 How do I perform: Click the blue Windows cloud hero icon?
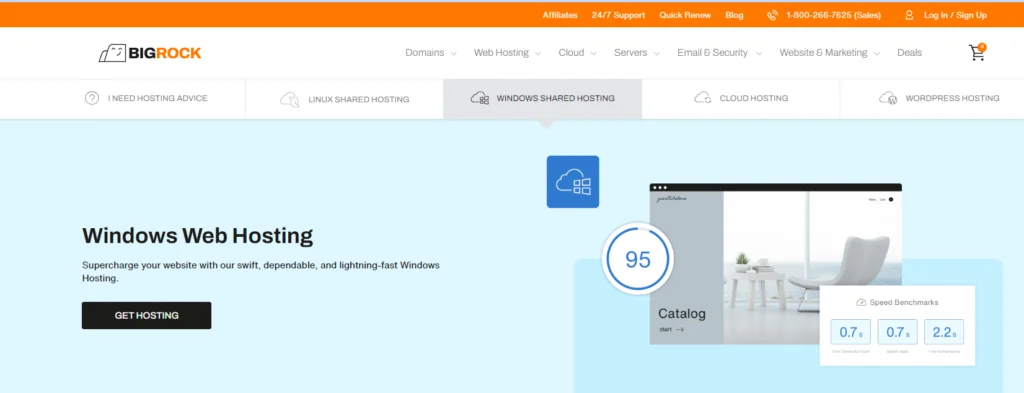coord(573,181)
